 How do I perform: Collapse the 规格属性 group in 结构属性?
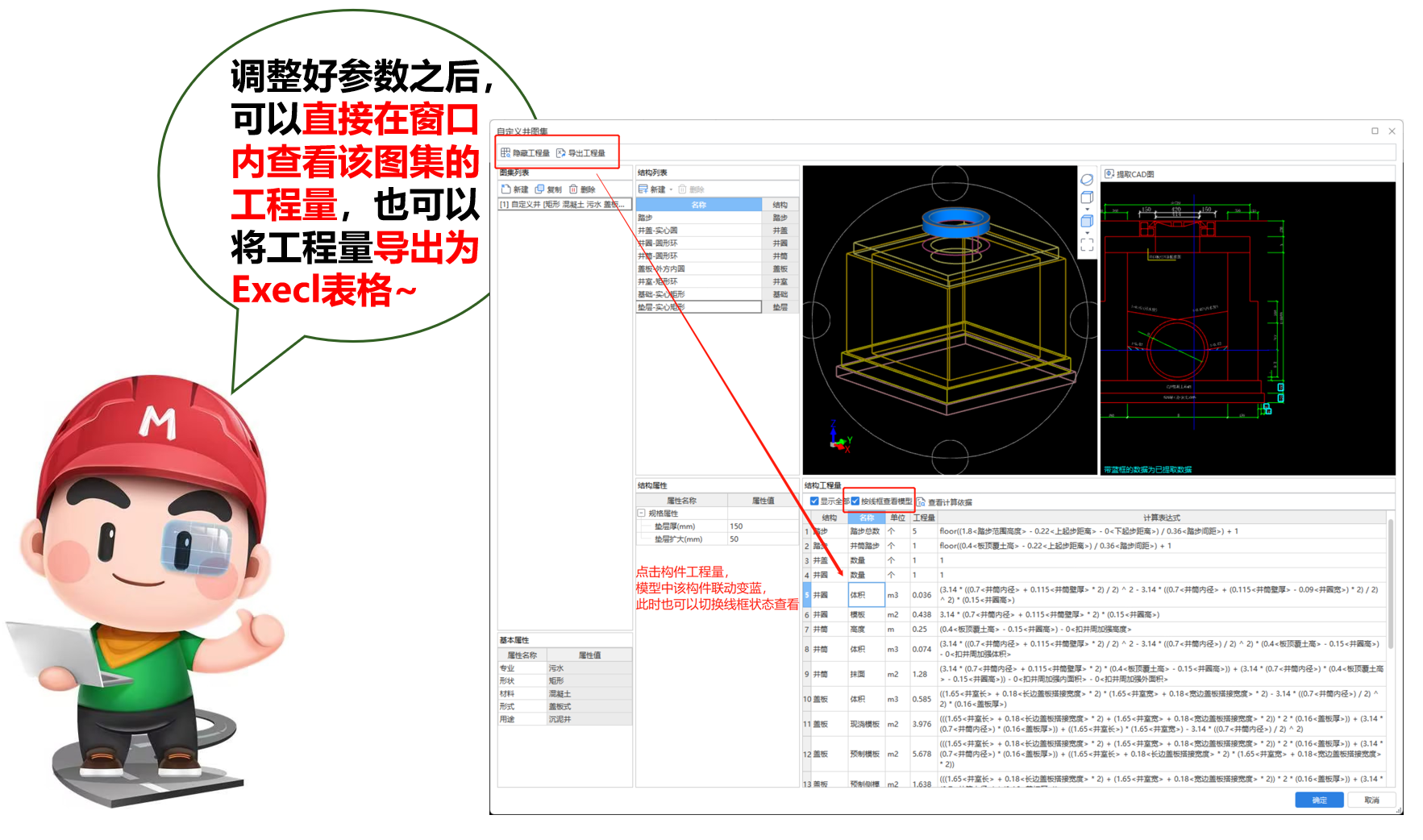pos(642,514)
